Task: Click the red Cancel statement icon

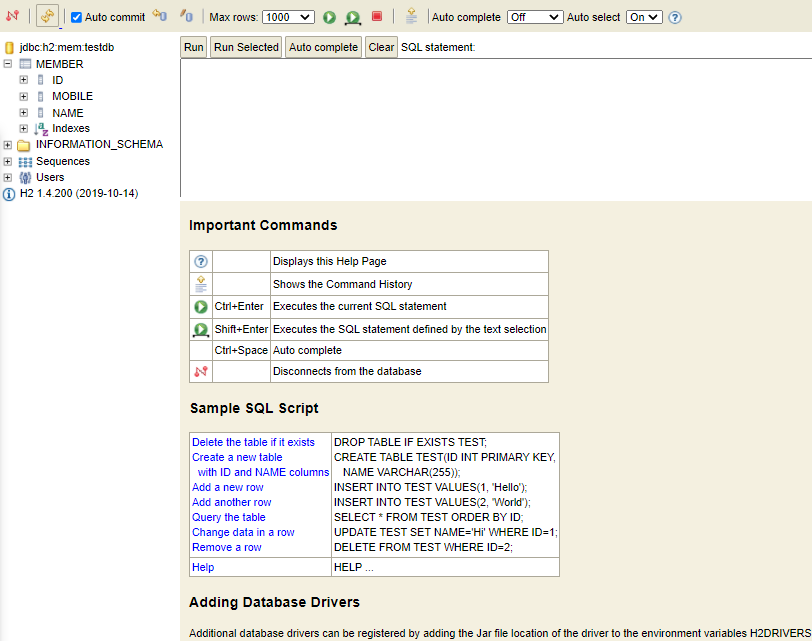Action: (377, 17)
